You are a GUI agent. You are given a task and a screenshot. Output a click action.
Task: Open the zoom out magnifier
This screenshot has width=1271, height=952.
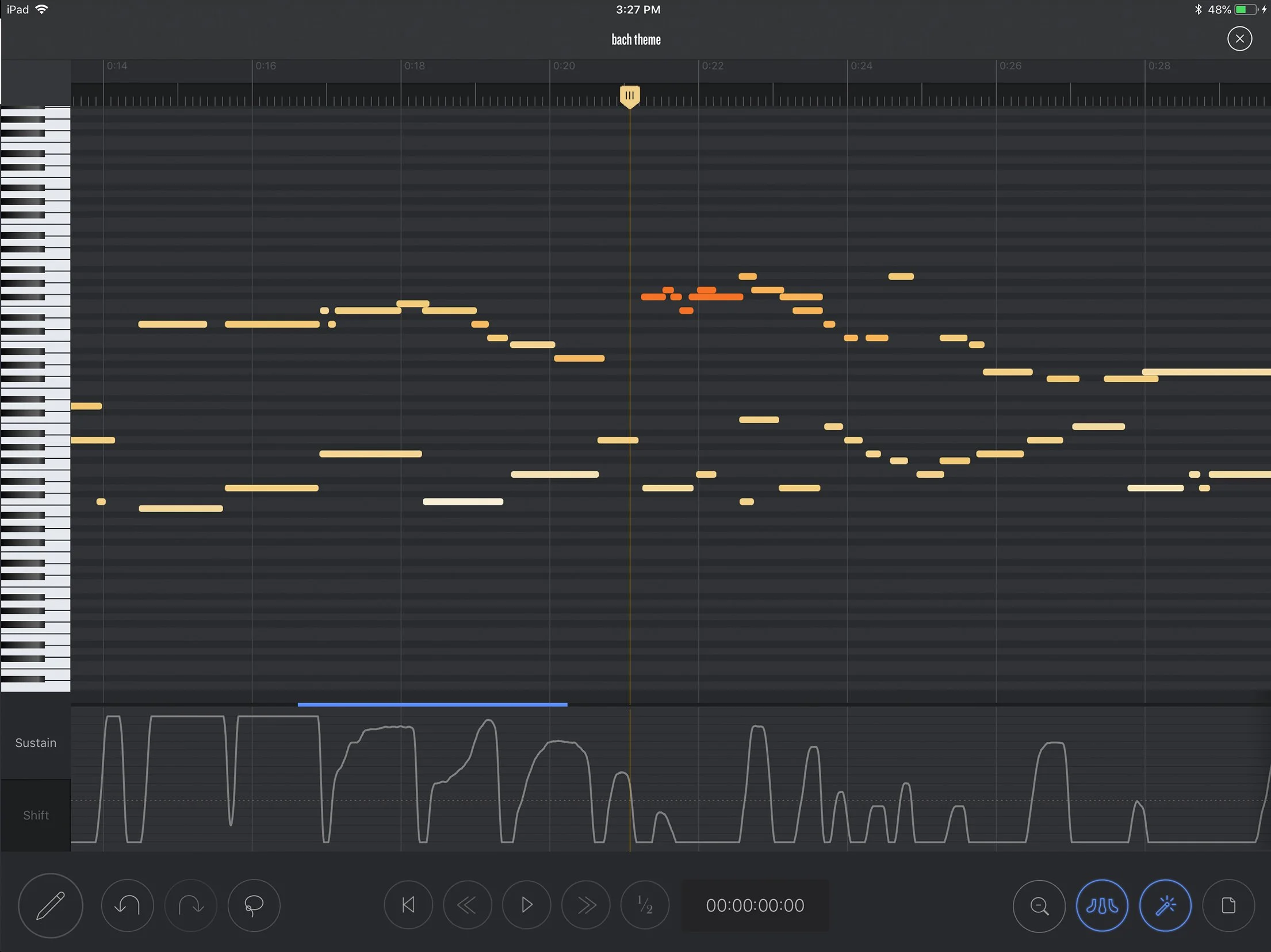tap(1039, 905)
